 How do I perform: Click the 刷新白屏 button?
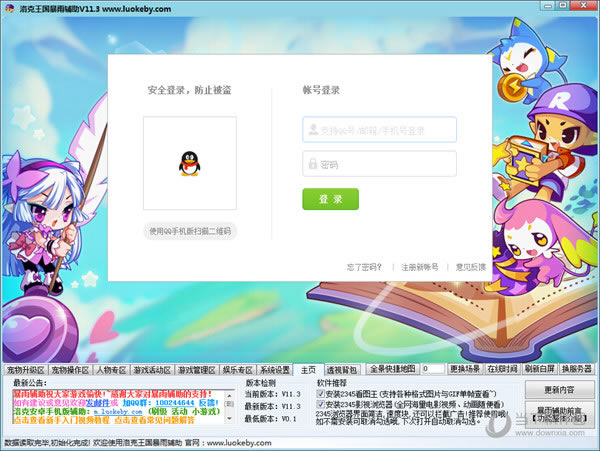tap(539, 369)
